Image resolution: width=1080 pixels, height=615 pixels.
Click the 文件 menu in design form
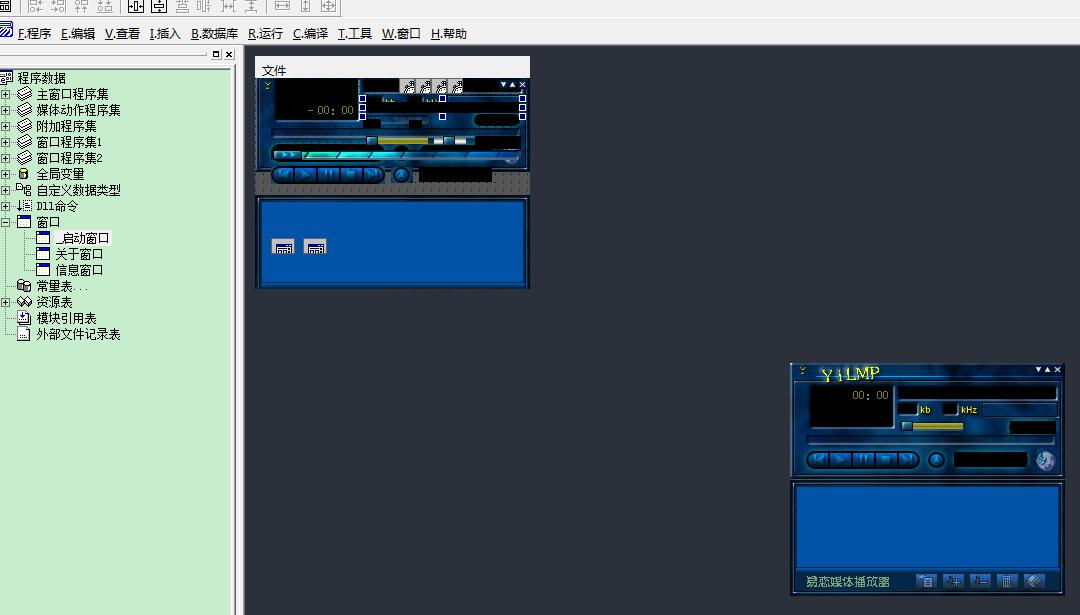pos(273,70)
